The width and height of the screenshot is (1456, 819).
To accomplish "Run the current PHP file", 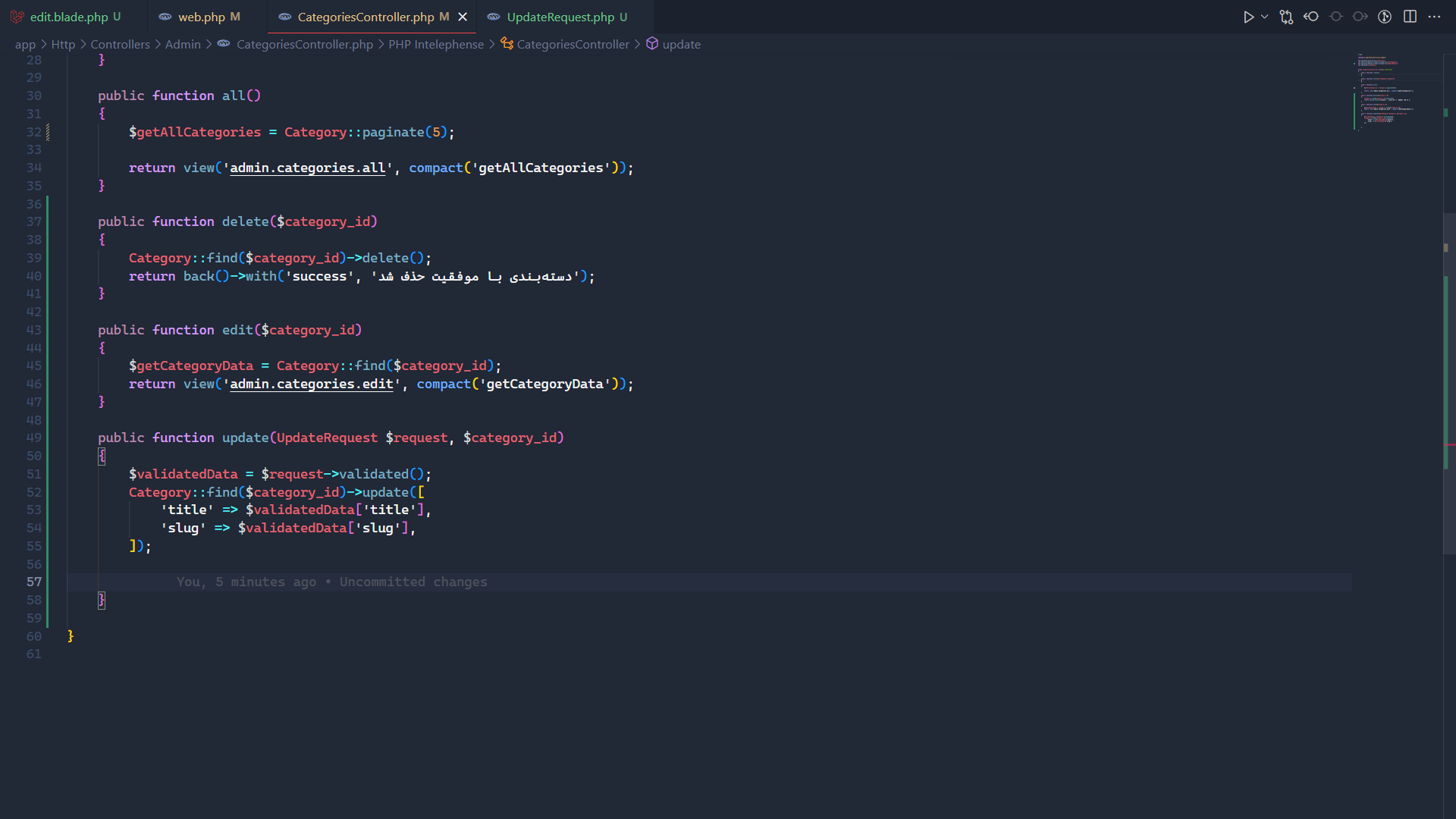I will coord(1248,17).
